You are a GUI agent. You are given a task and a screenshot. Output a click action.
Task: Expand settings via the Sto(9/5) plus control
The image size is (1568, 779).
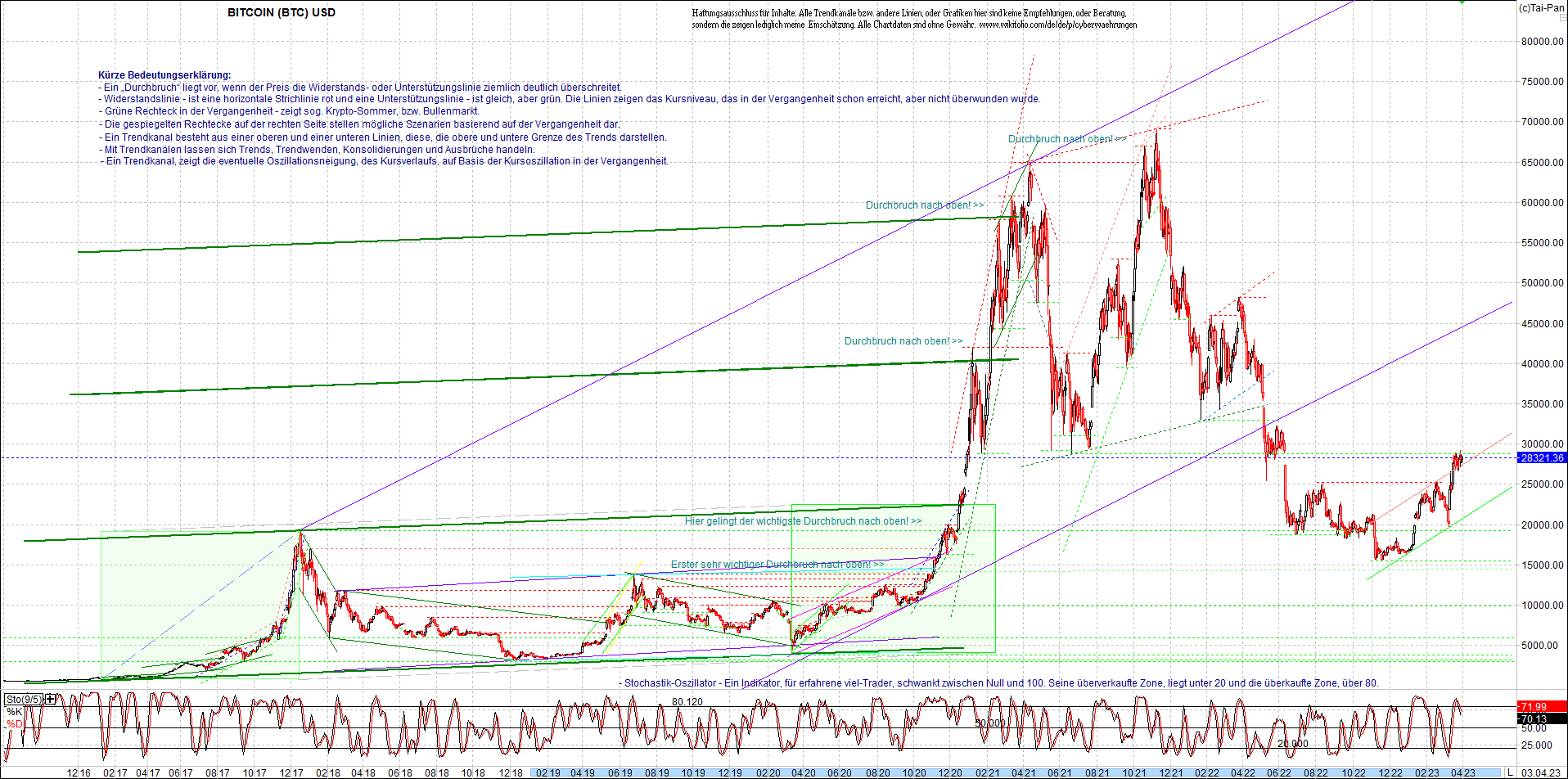pyautogui.click(x=48, y=700)
